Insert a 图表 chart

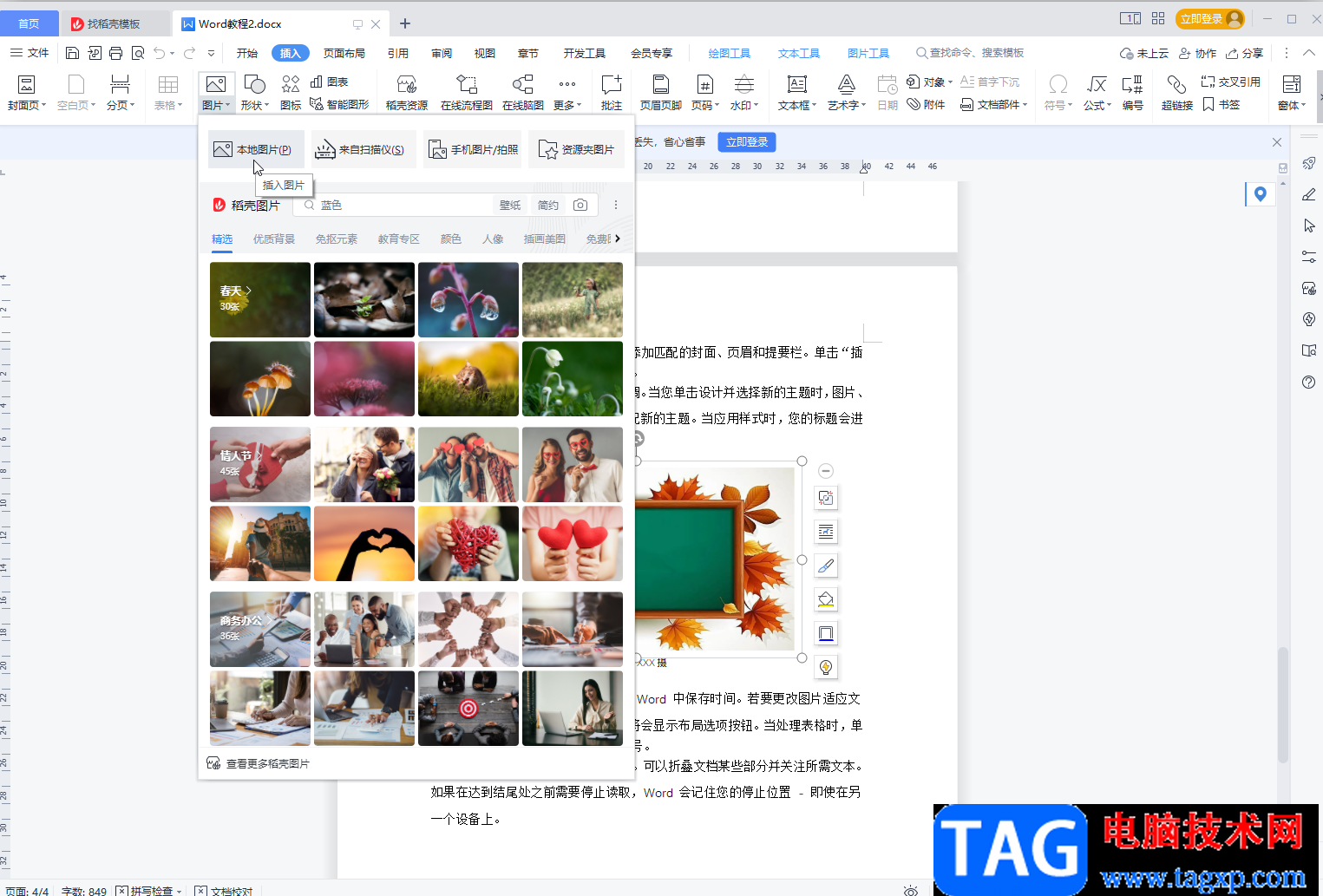(x=330, y=82)
